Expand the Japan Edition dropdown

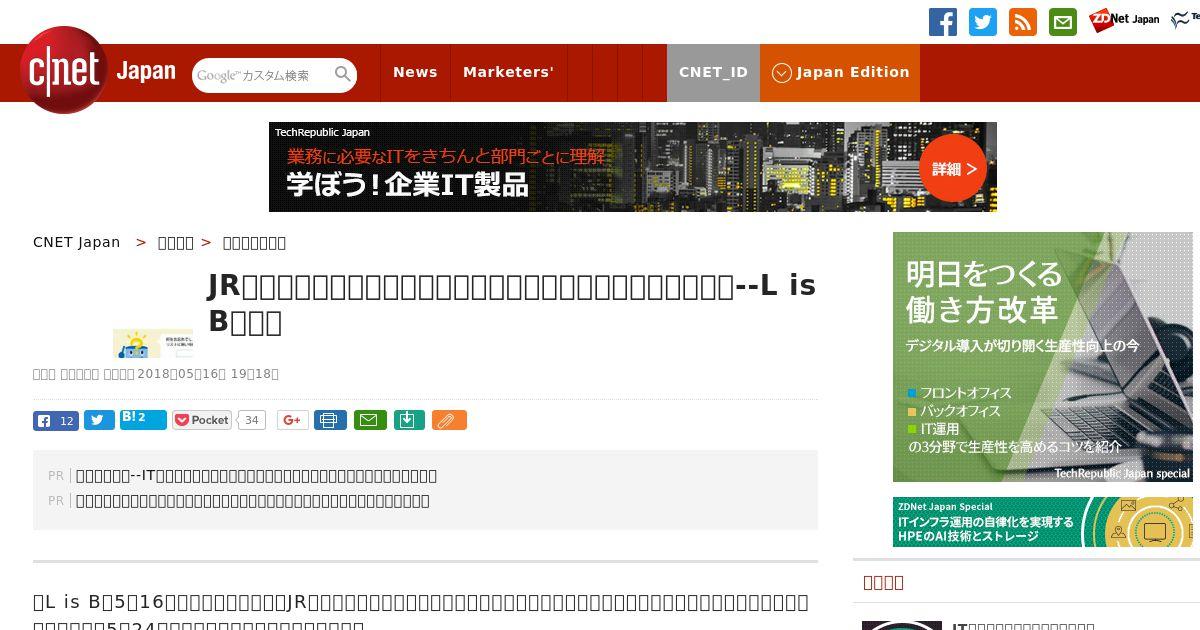840,72
